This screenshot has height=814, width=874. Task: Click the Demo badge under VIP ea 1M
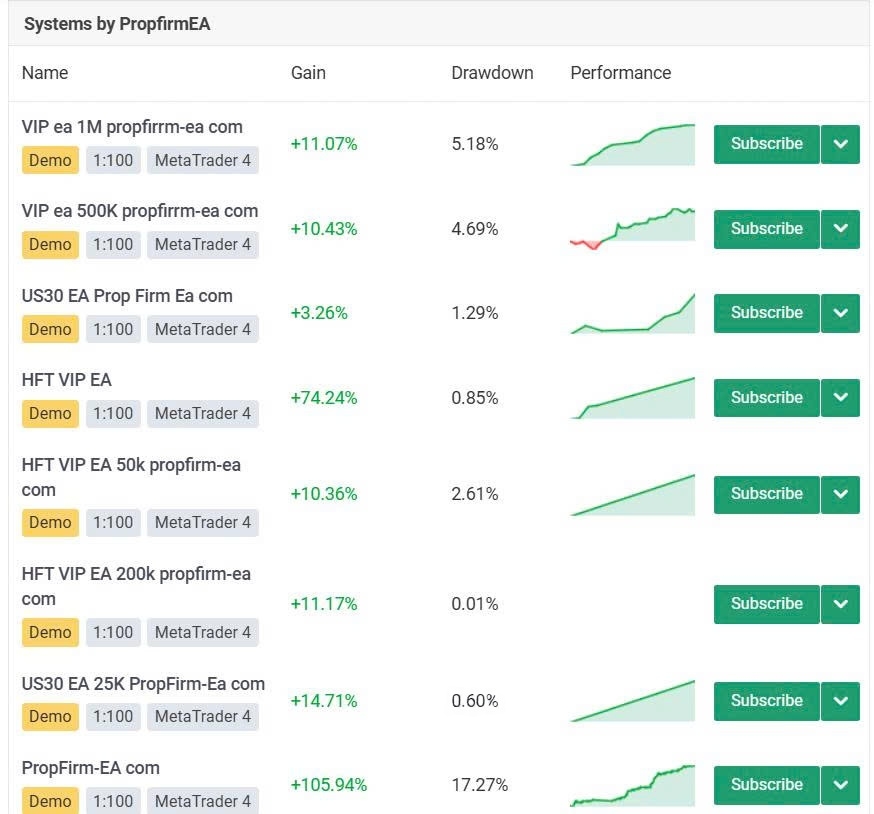coord(50,160)
